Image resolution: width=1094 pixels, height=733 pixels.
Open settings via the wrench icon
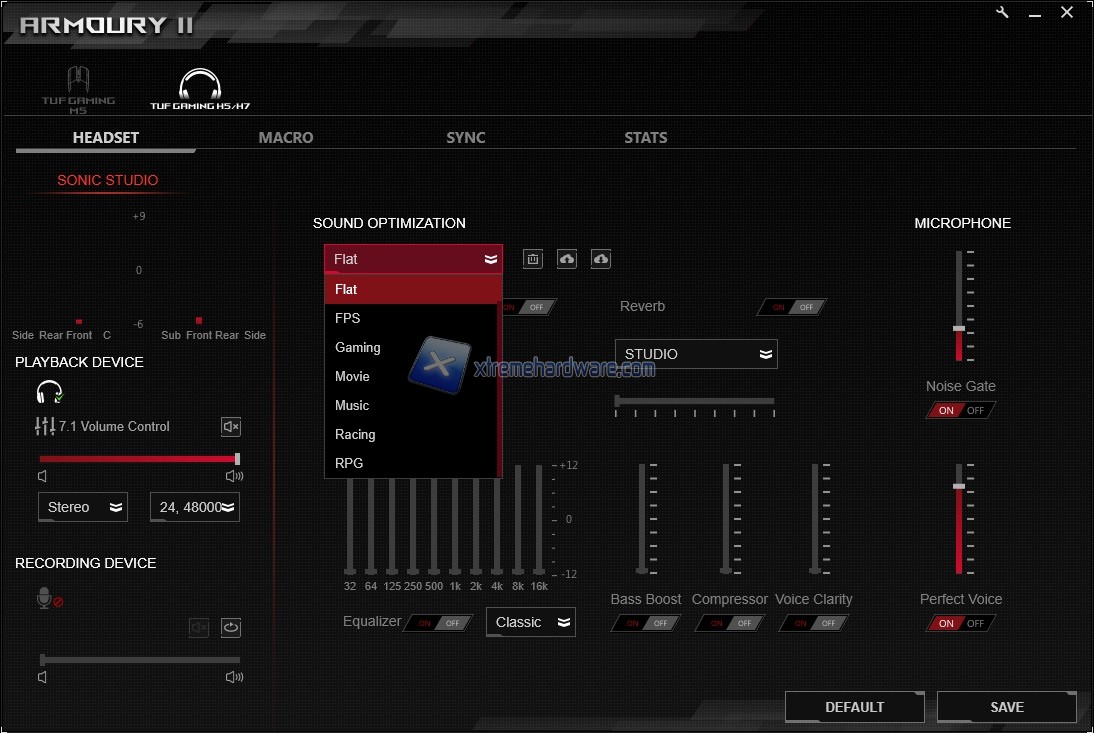1003,12
